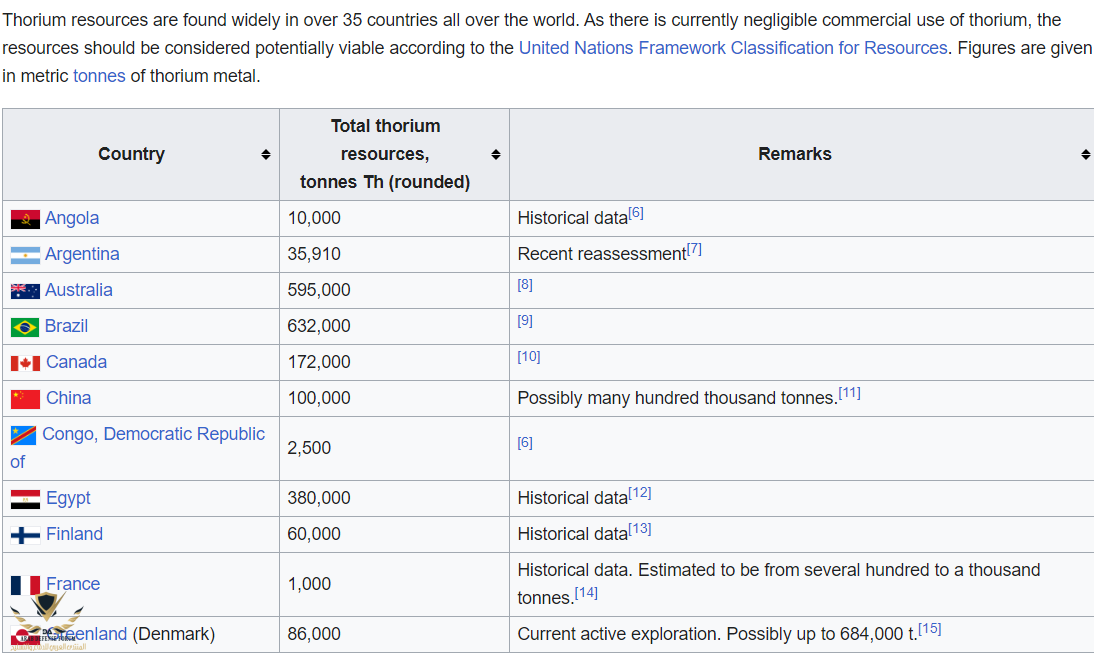Click the Australia flag icon
This screenshot has height=653, width=1094.
(25, 291)
